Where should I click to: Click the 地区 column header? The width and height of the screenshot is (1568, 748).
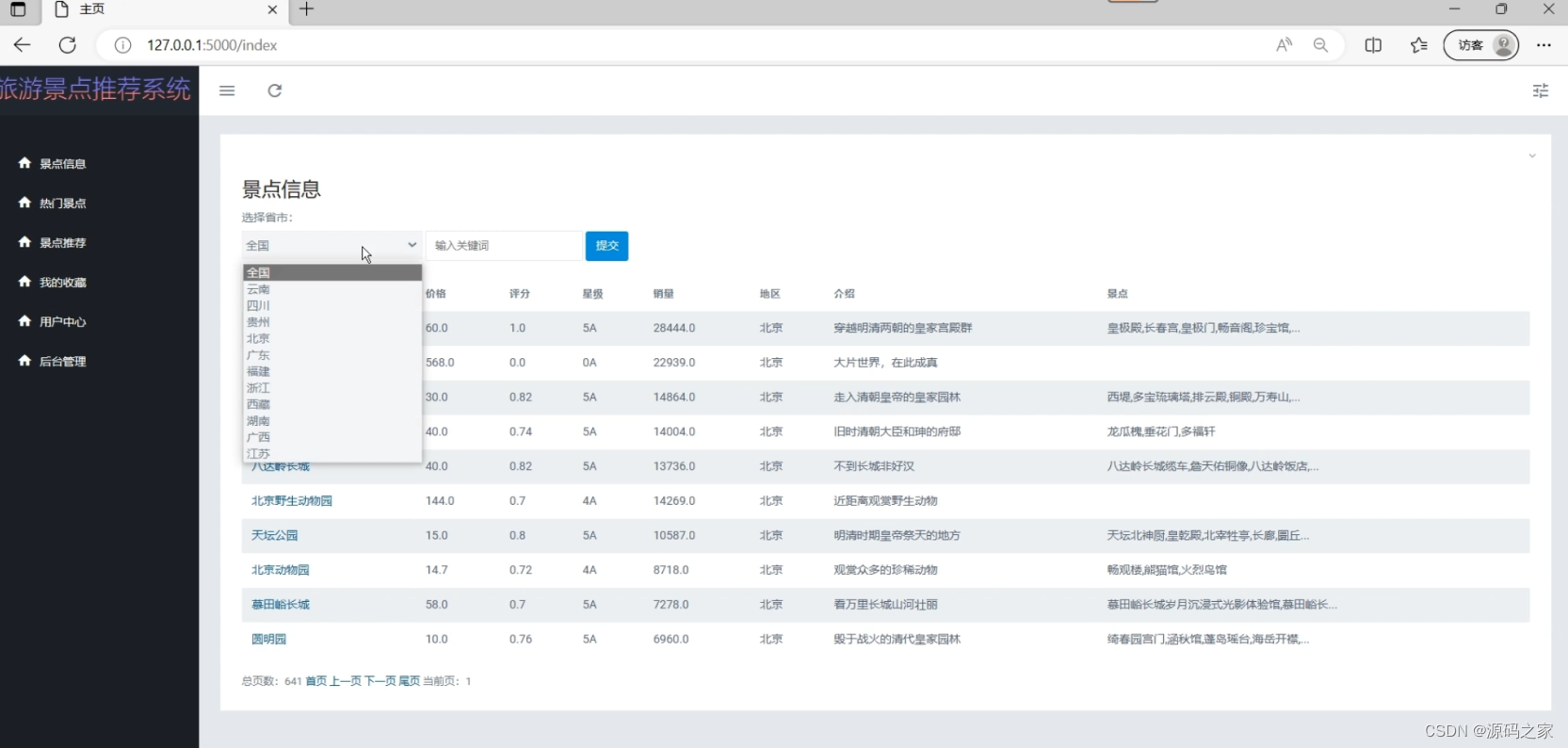pos(770,294)
